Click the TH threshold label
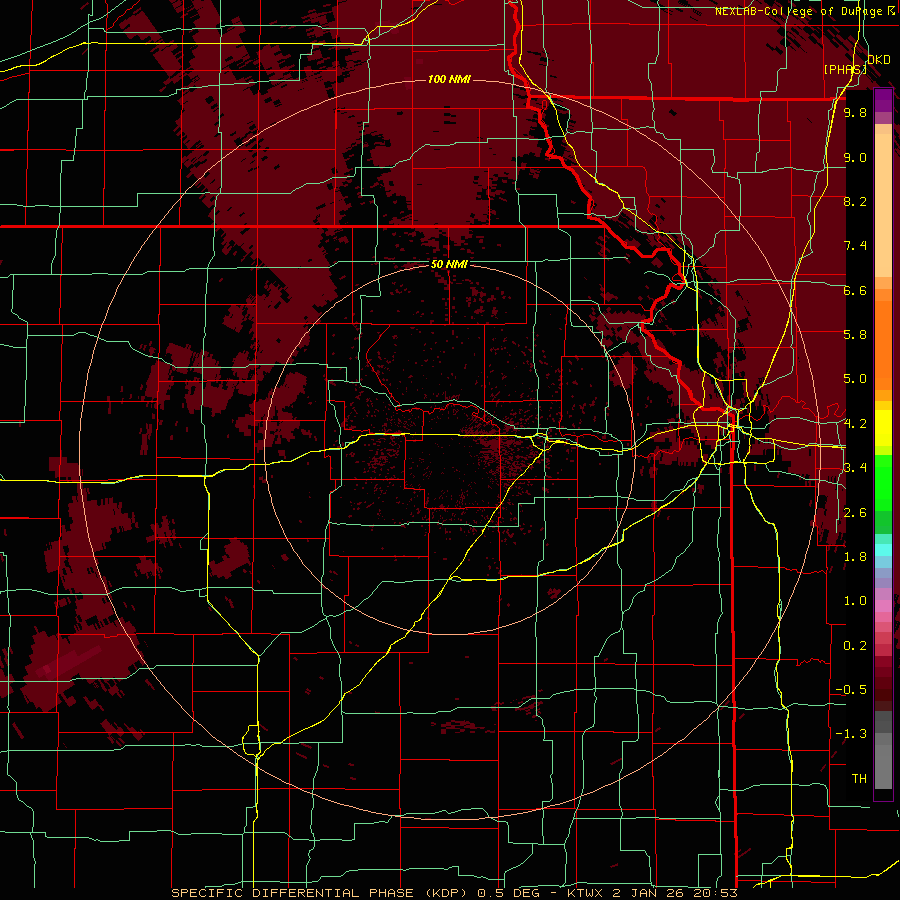This screenshot has width=900, height=900. 859,779
